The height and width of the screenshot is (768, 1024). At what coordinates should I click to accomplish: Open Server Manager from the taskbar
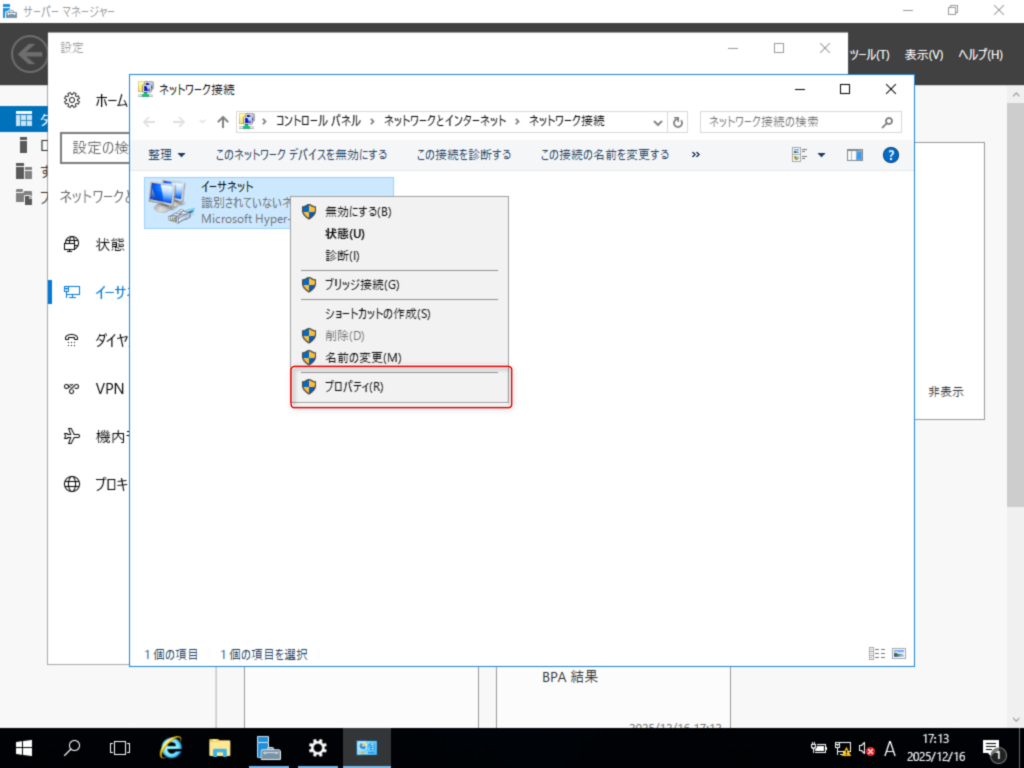(268, 748)
